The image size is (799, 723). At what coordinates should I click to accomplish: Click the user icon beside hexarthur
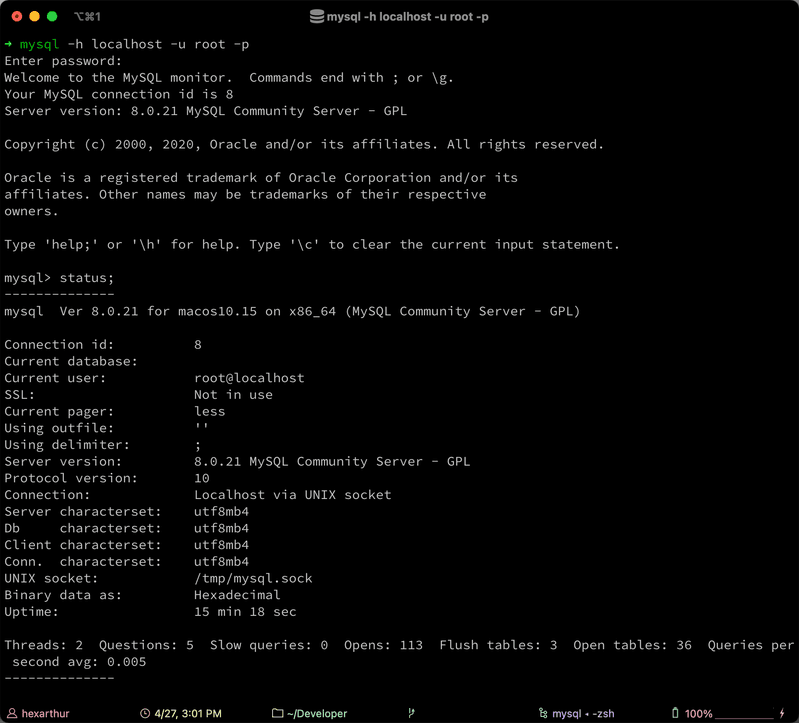(12, 713)
